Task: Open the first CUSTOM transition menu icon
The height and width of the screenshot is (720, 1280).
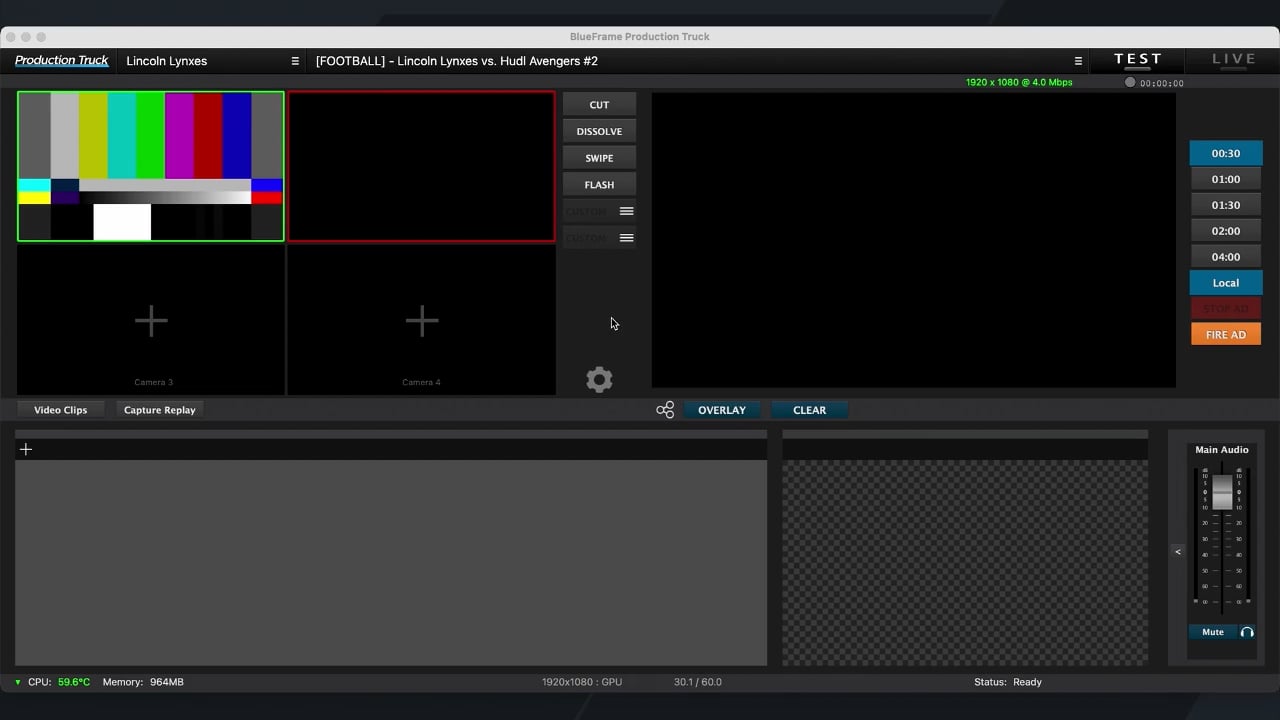Action: click(626, 211)
